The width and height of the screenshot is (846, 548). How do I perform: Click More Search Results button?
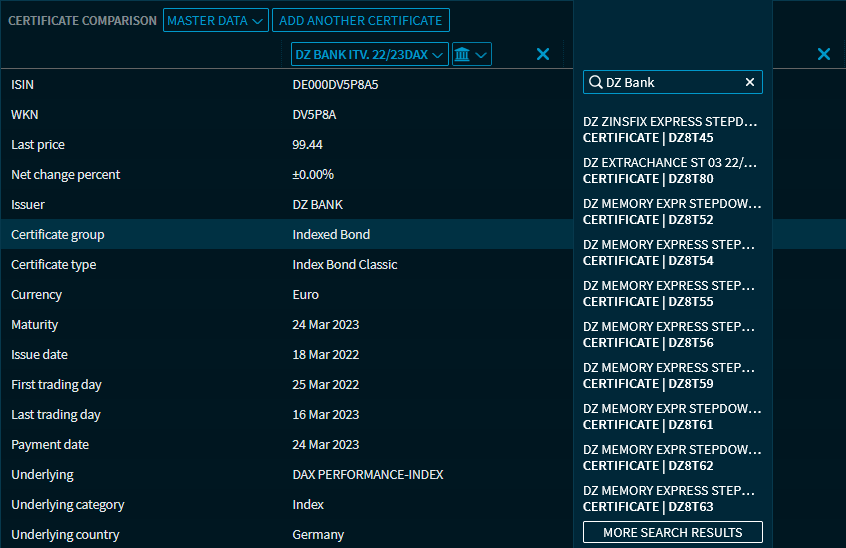[672, 532]
